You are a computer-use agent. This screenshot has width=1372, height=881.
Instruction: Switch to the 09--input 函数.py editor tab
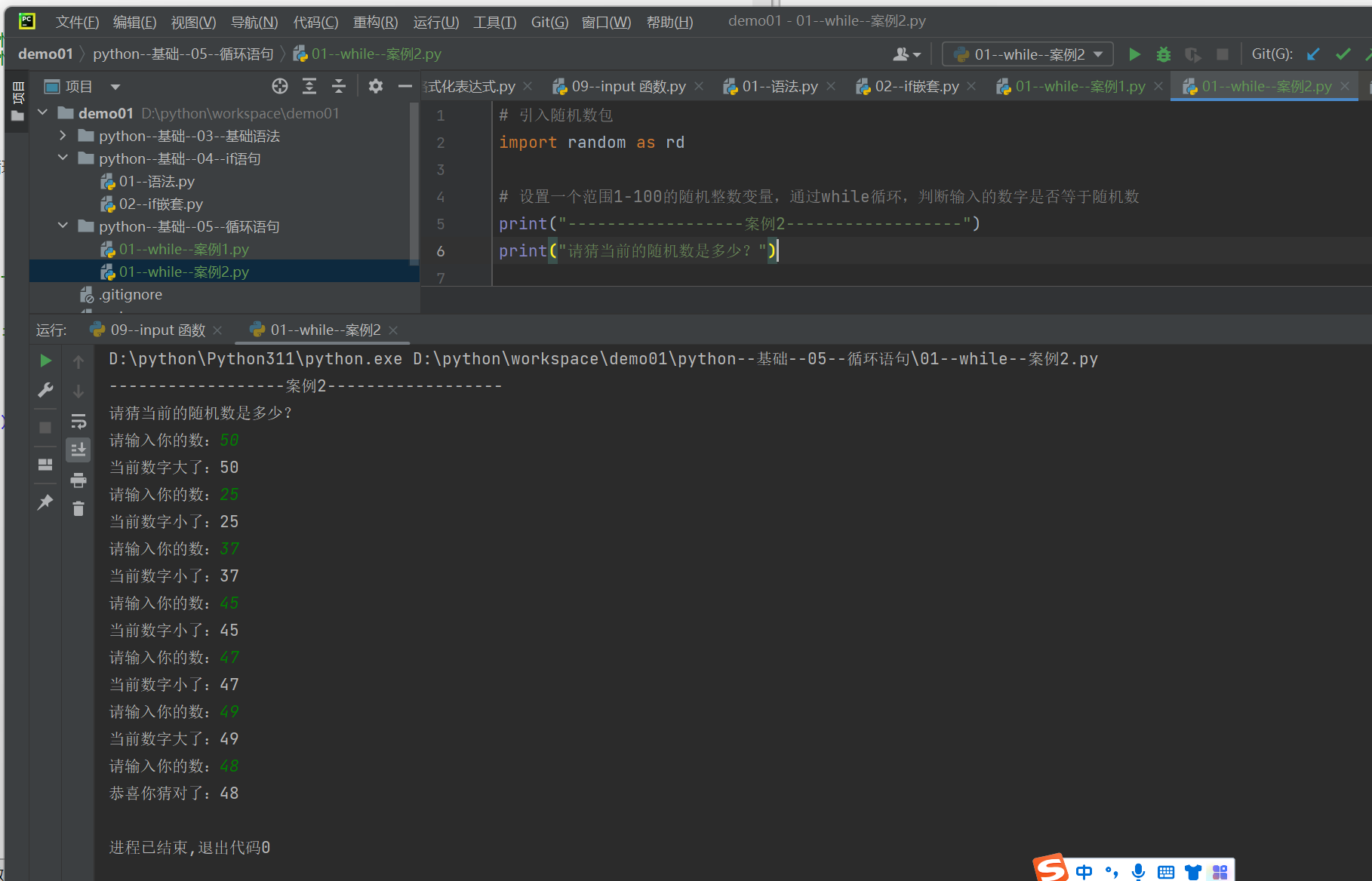coord(629,87)
